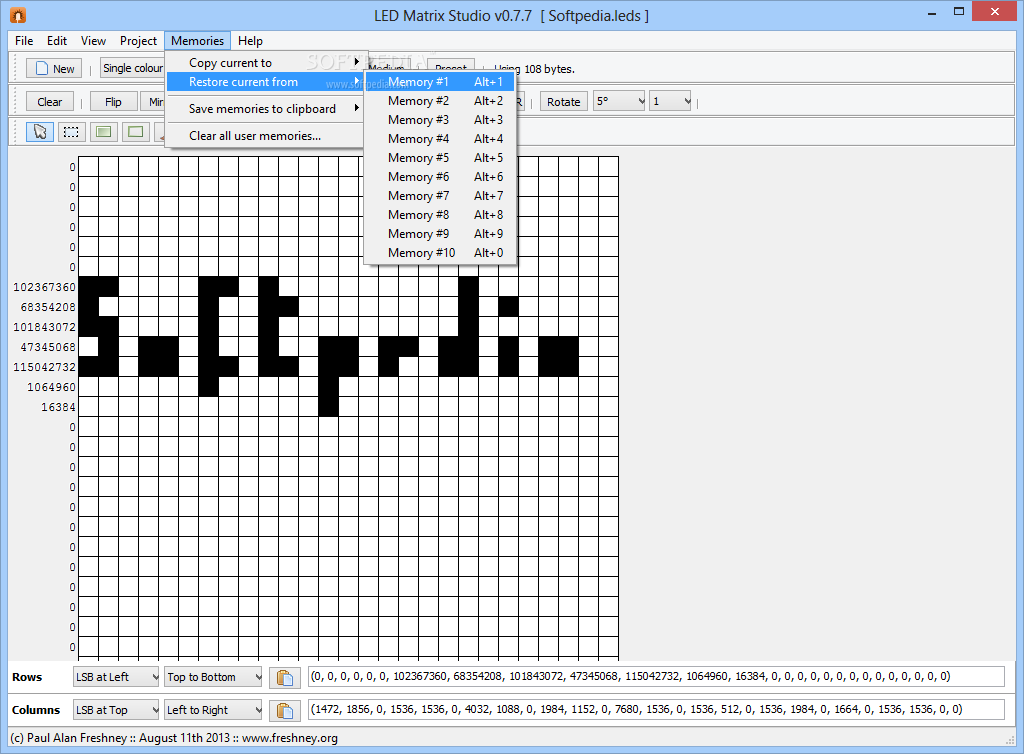Click the Rows data output field
This screenshot has width=1024, height=754.
pos(656,676)
